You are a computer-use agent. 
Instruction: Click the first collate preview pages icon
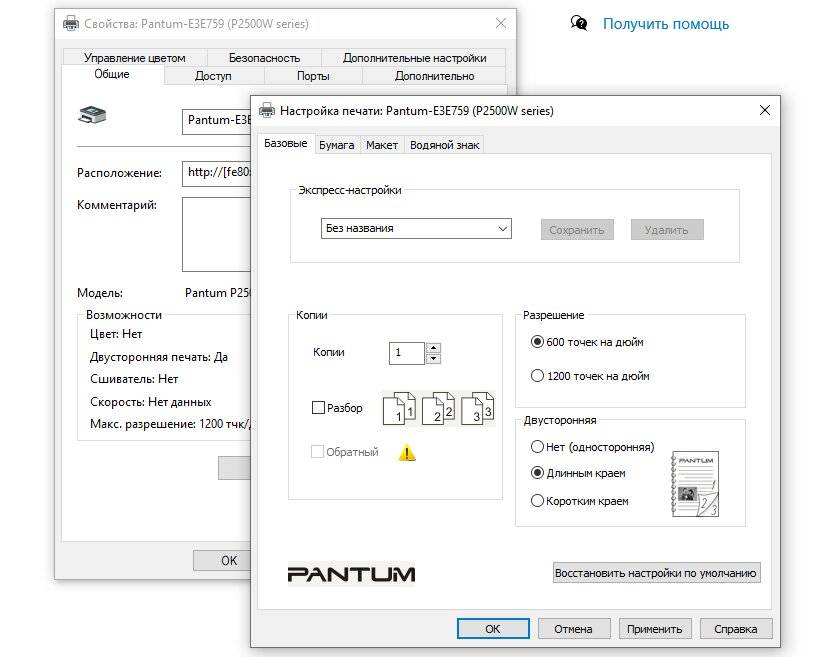click(x=399, y=408)
